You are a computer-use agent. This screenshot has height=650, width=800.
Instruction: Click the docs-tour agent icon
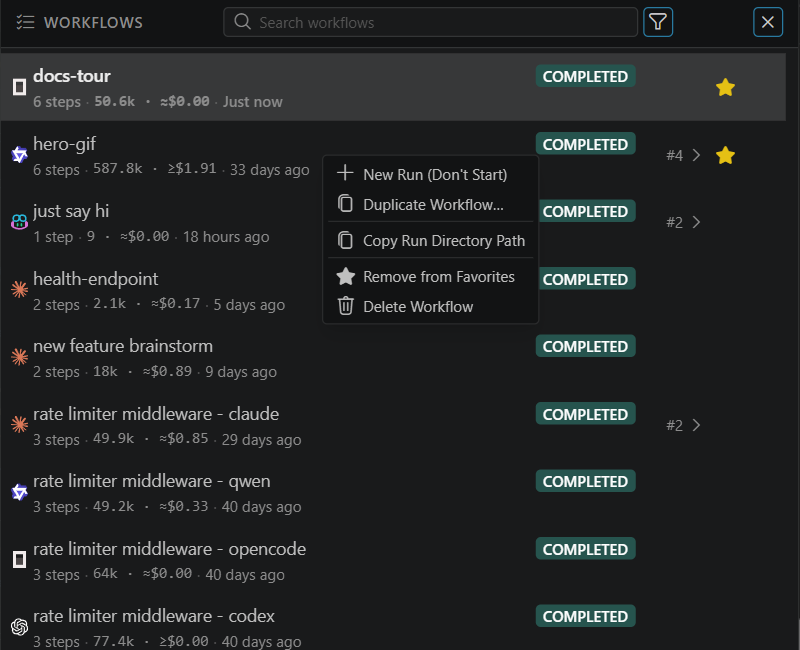19,87
